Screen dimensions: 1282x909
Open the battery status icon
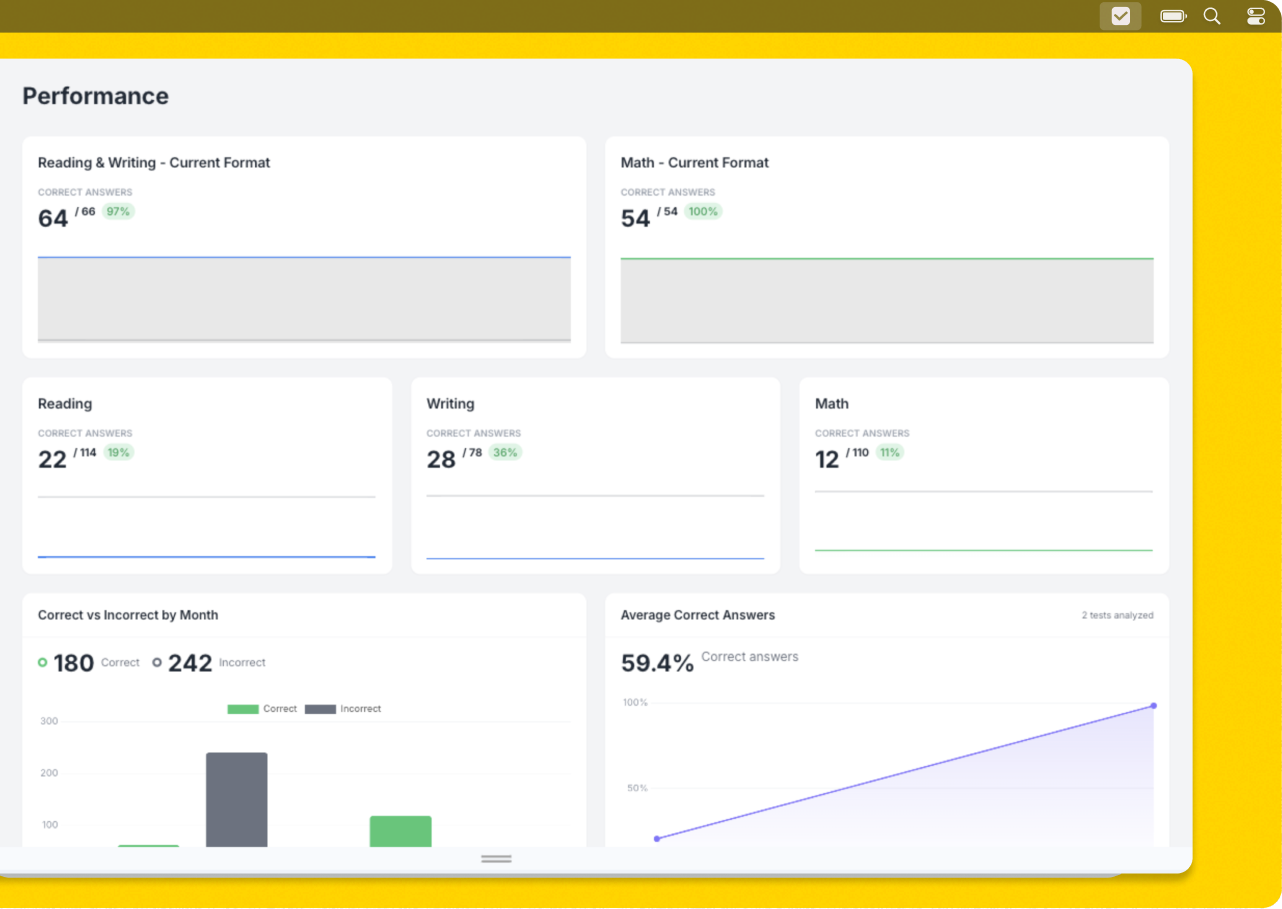(1172, 16)
